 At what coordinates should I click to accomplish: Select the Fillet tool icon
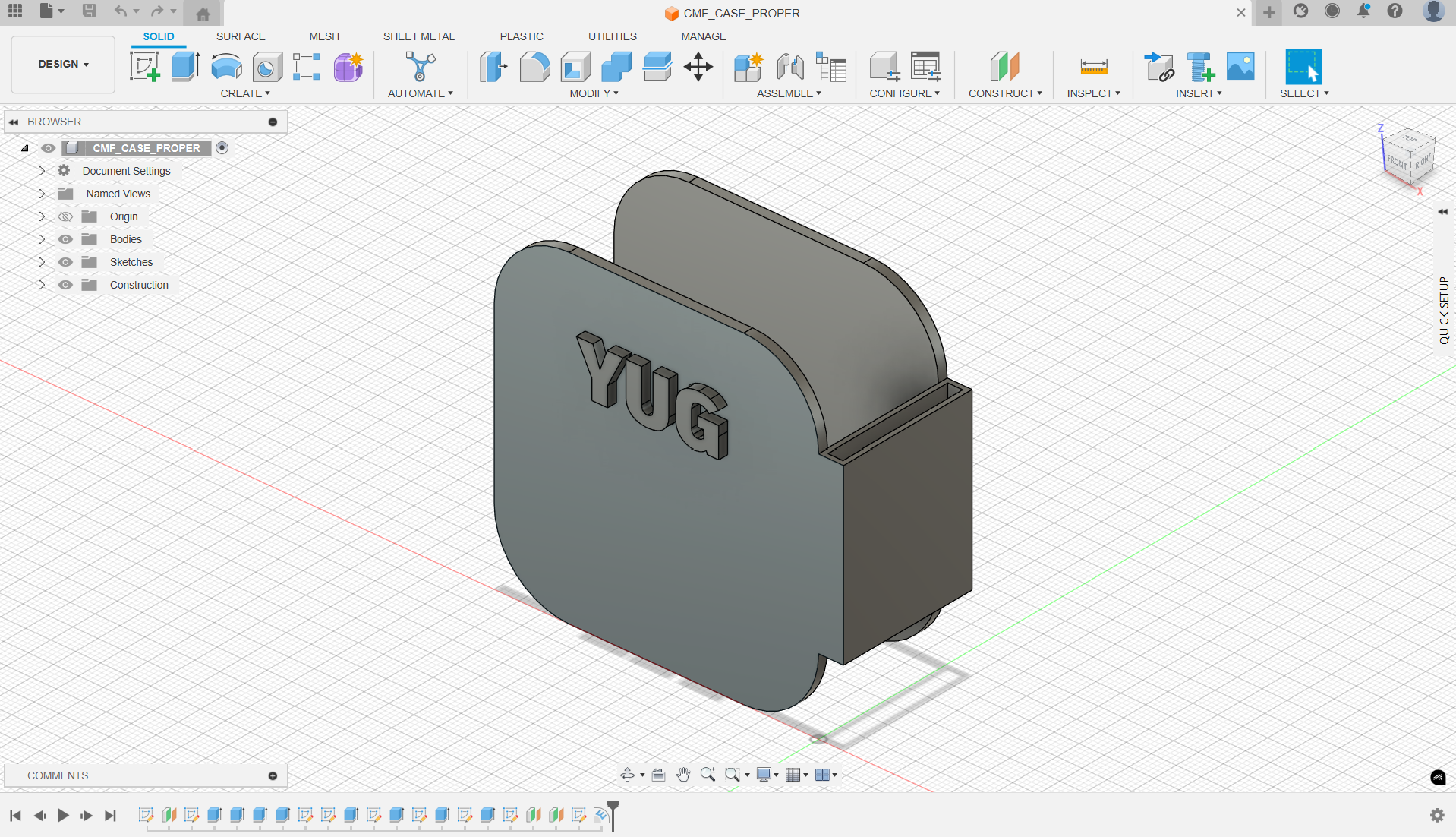[534, 67]
